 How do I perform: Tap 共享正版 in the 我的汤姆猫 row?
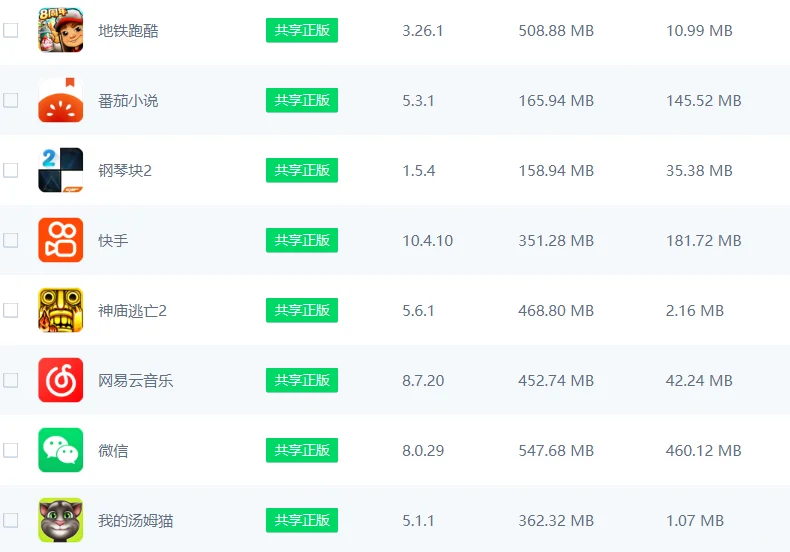tap(302, 520)
